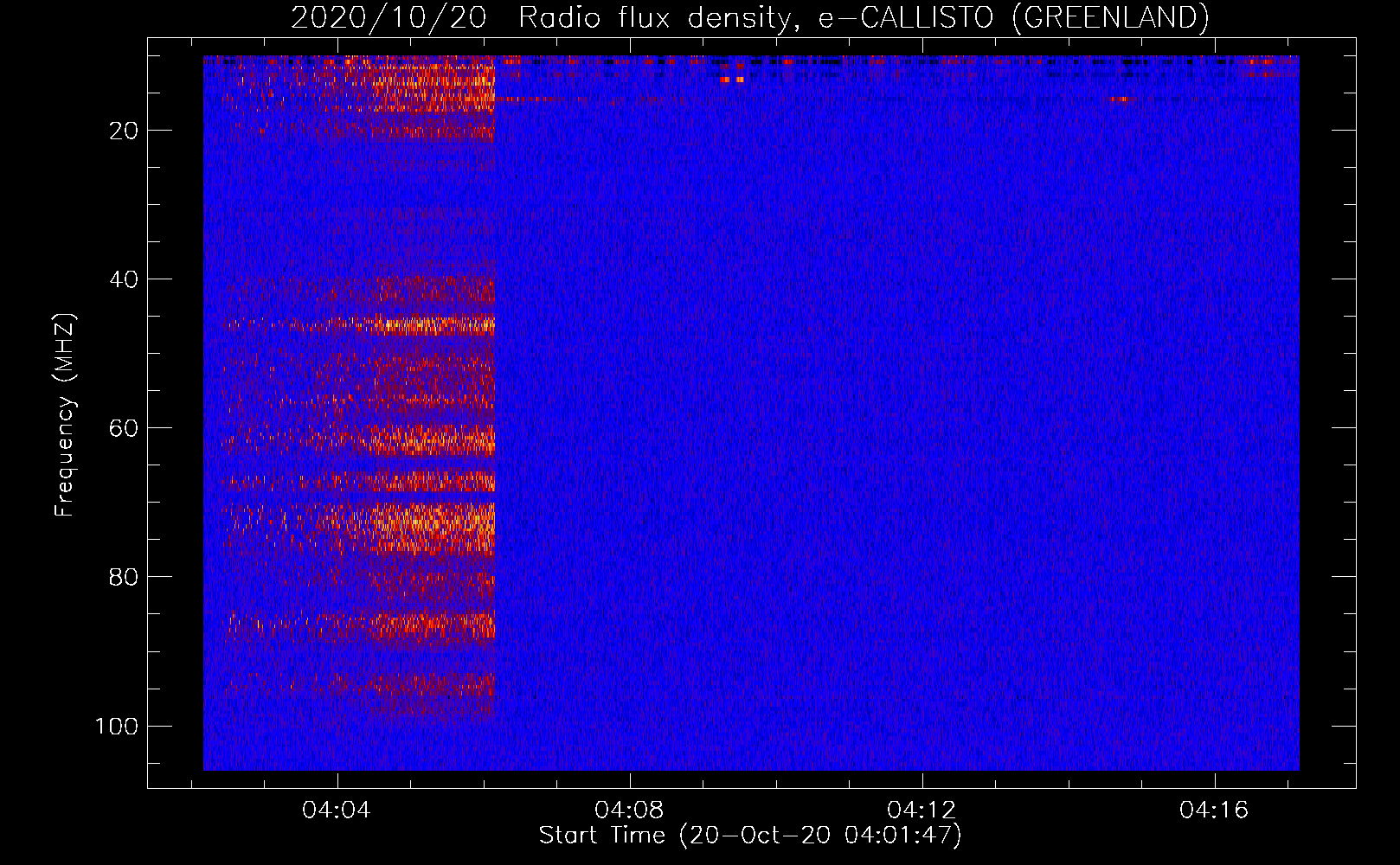The image size is (1400, 865).
Task: Click the 04:16 time tick label
Action: [1214, 810]
